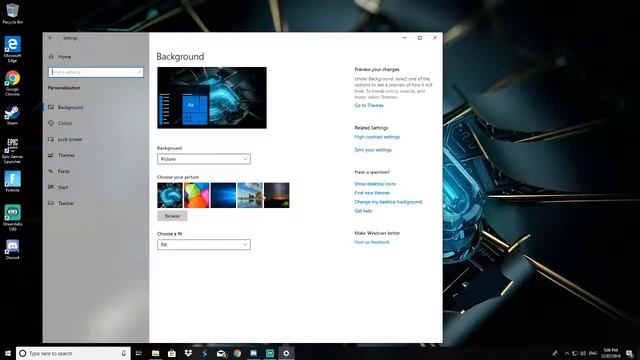Click the Type here to search taskbar box

click(x=73, y=353)
